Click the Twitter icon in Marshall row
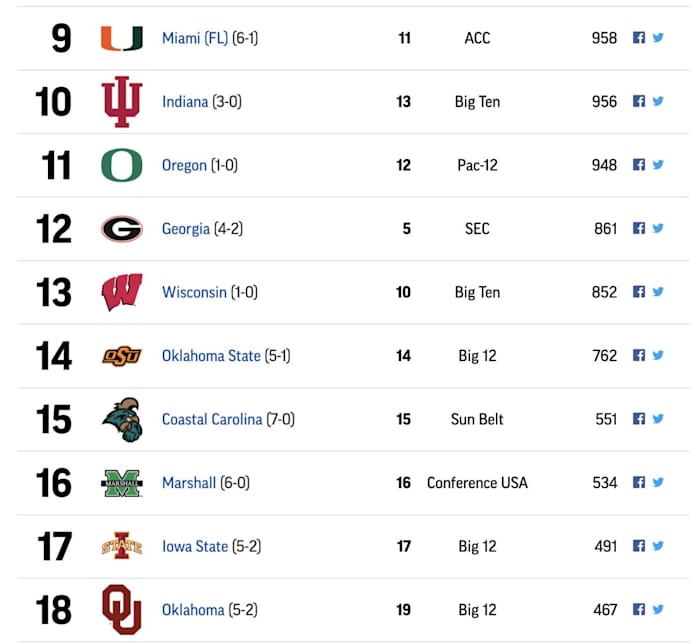Screen dimensions: 700x644 pos(658,482)
